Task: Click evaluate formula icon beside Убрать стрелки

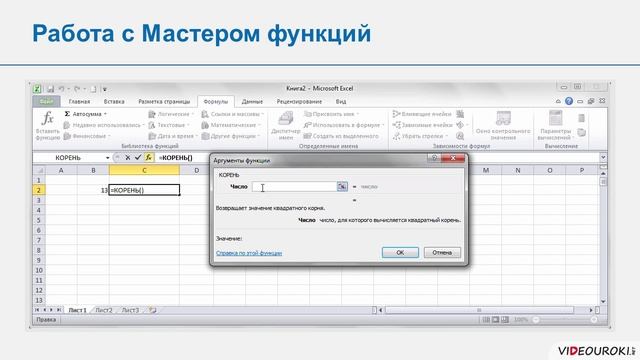Action: pos(460,136)
